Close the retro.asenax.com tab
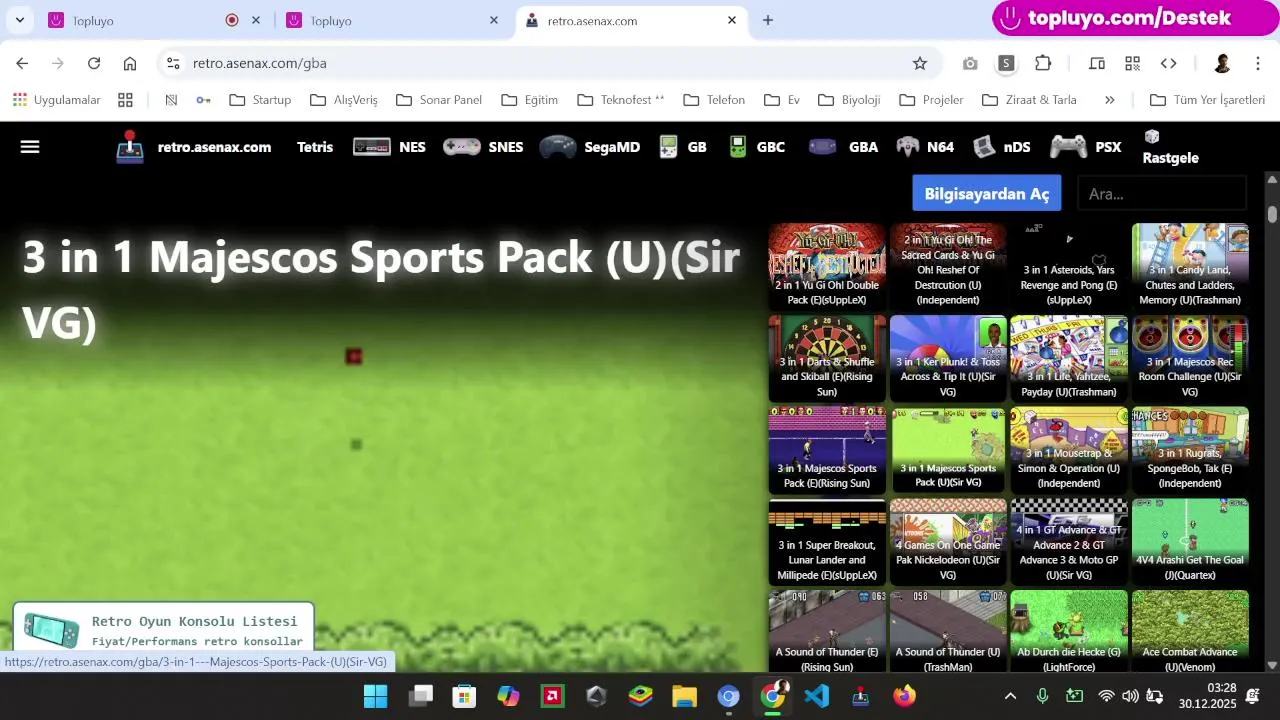1280x720 pixels. pyautogui.click(x=732, y=20)
